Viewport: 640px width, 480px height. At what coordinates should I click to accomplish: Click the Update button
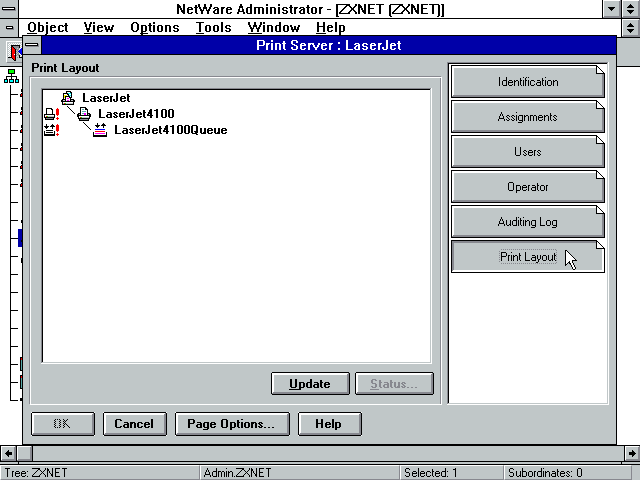310,384
